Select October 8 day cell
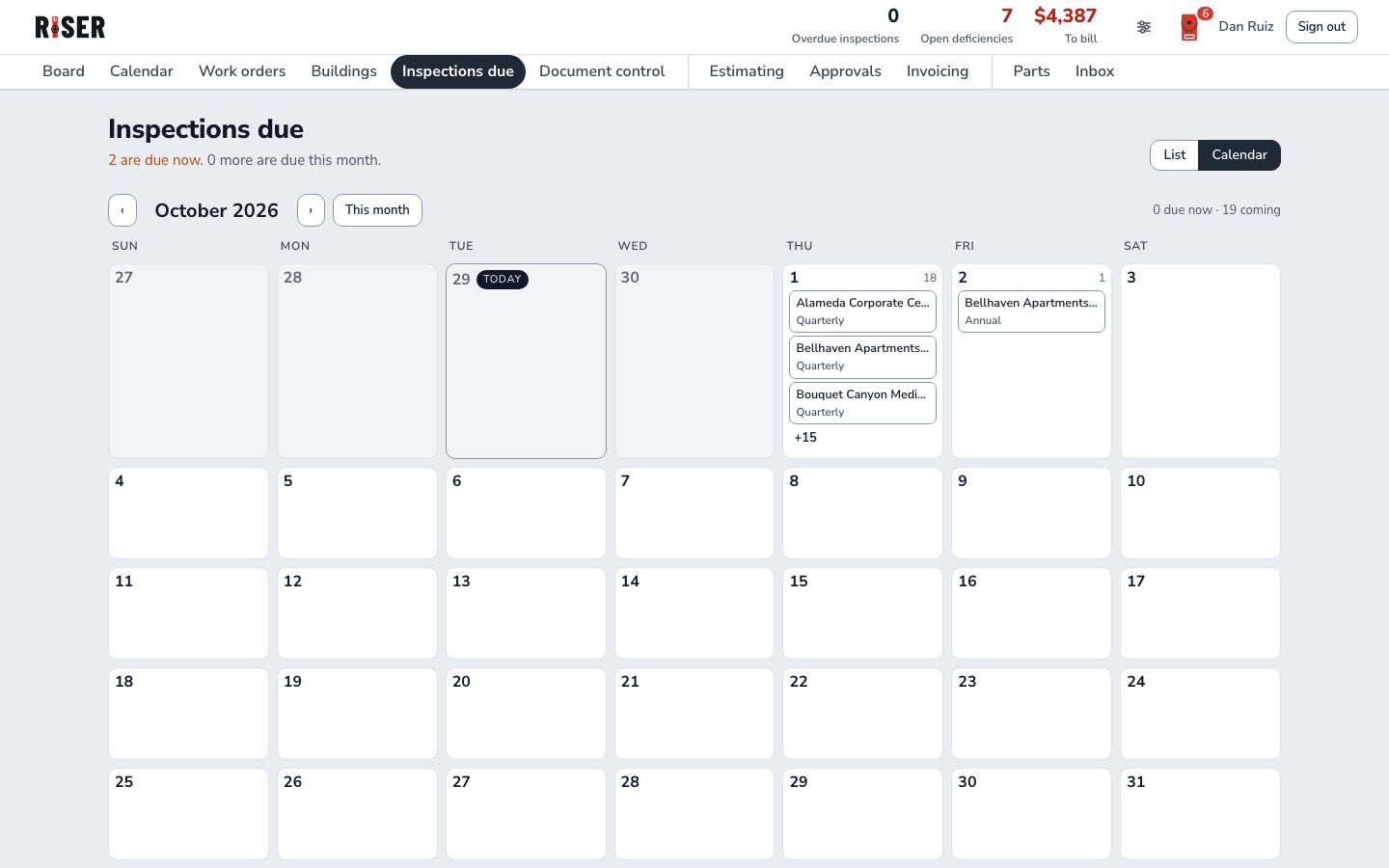This screenshot has width=1389, height=868. click(x=862, y=513)
